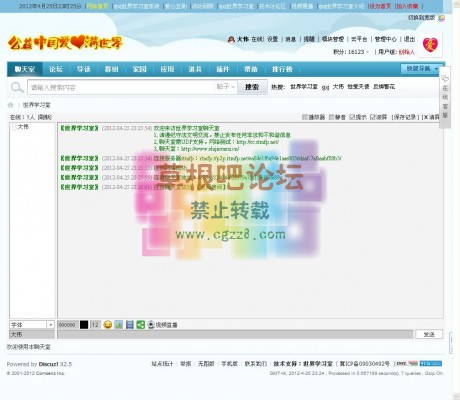The image size is (460, 400).
Task: Click the green share icon
Action: (141, 324)
